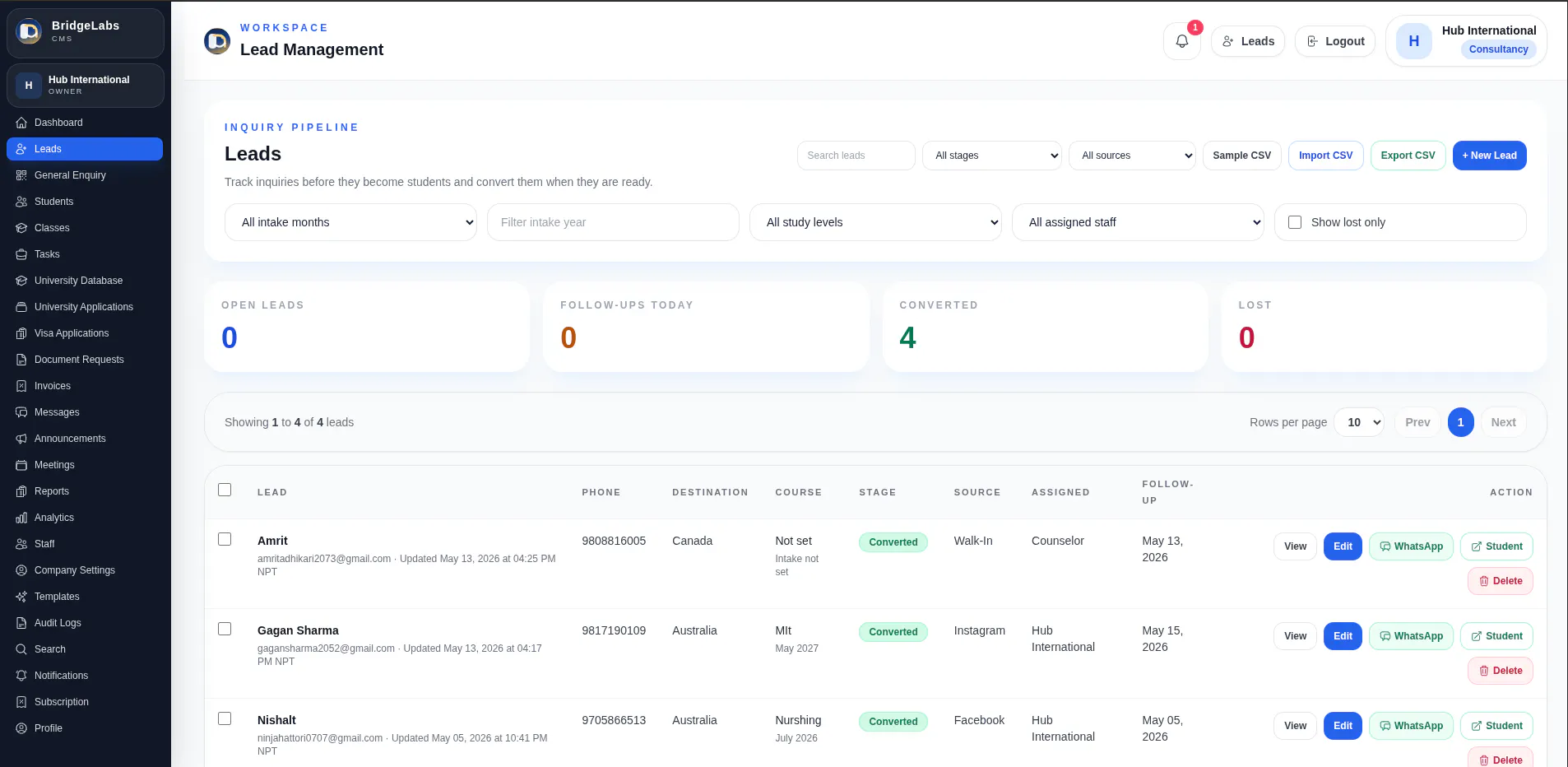Edit the Gagan Sharma lead
This screenshot has width=1568, height=767.
tap(1343, 636)
